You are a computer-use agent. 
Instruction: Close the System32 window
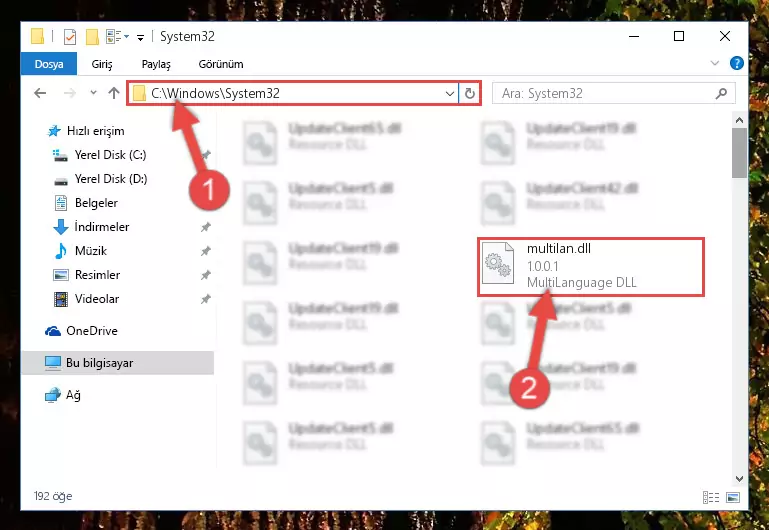725,36
